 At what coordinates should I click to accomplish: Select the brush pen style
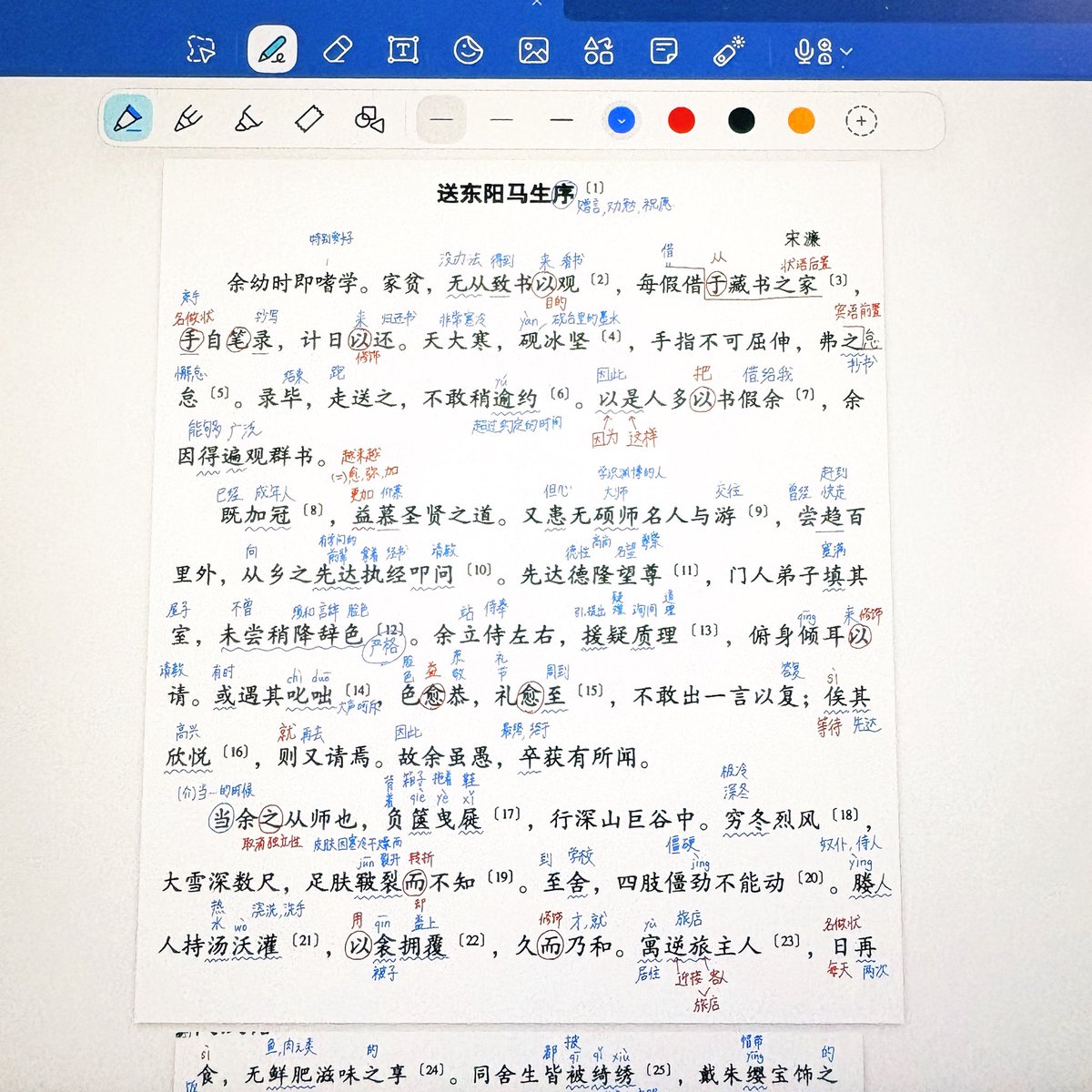(248, 119)
